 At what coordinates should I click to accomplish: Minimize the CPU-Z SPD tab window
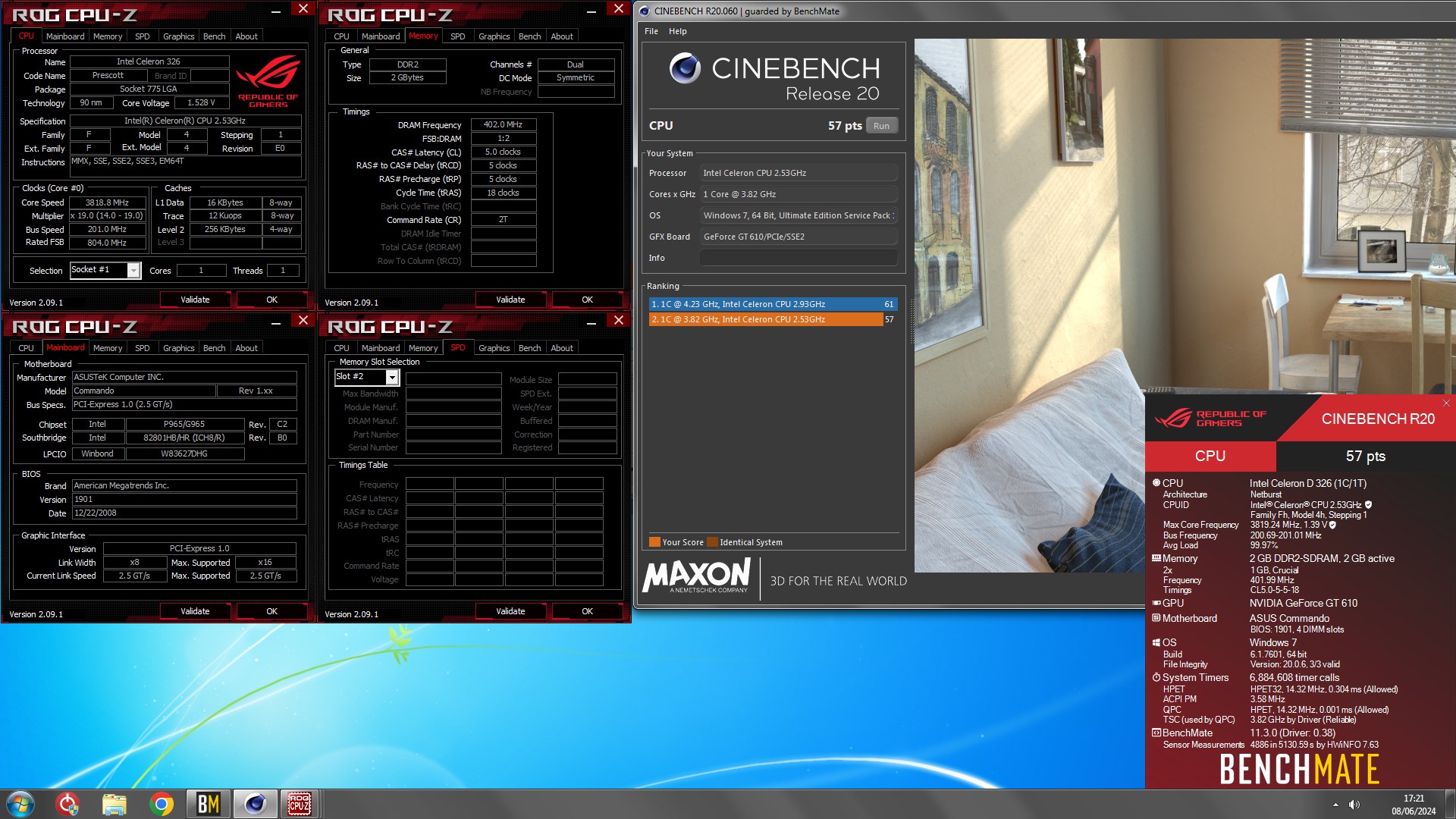coord(591,323)
